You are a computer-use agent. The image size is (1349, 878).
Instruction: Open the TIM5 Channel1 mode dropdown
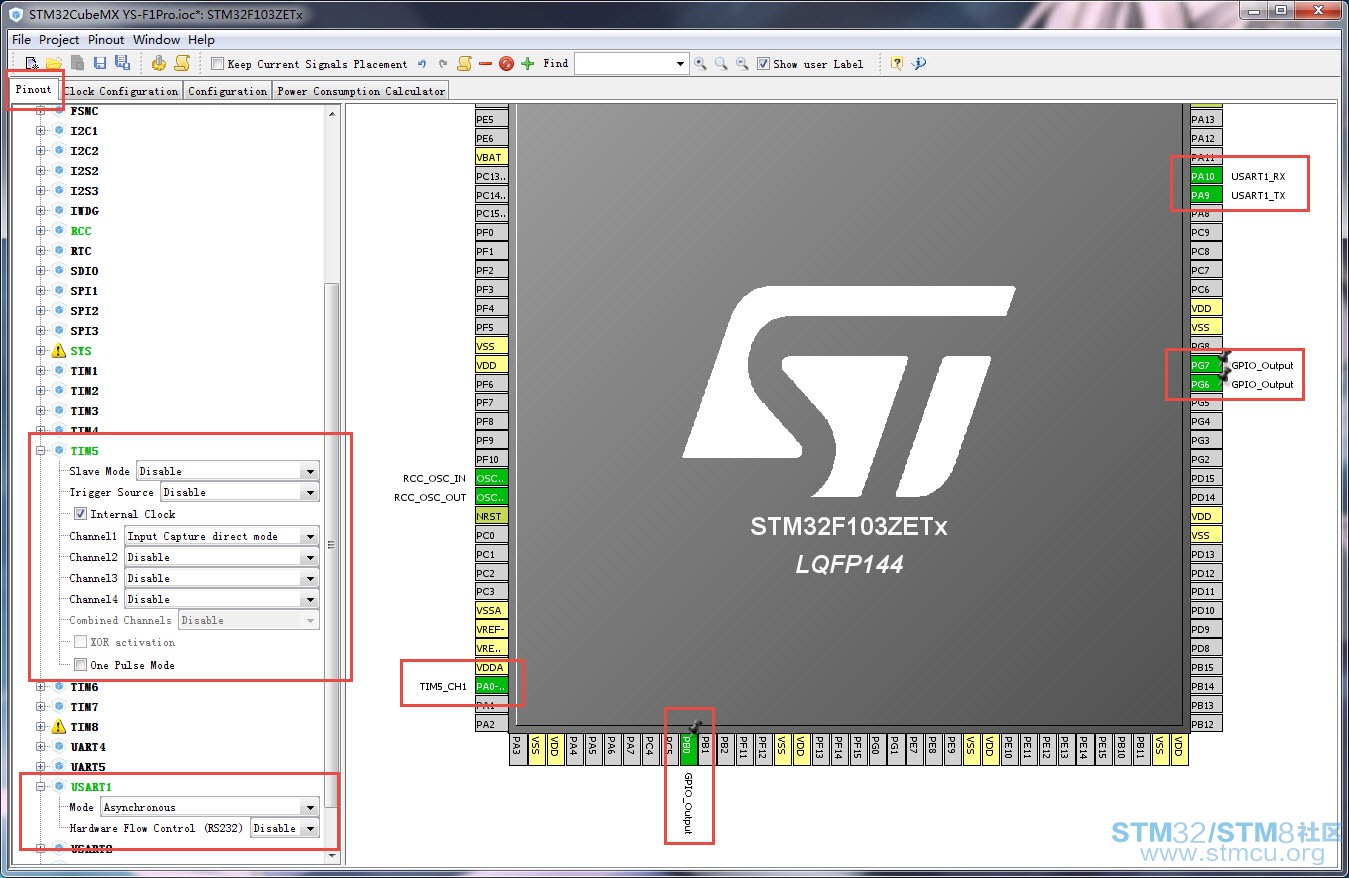221,536
